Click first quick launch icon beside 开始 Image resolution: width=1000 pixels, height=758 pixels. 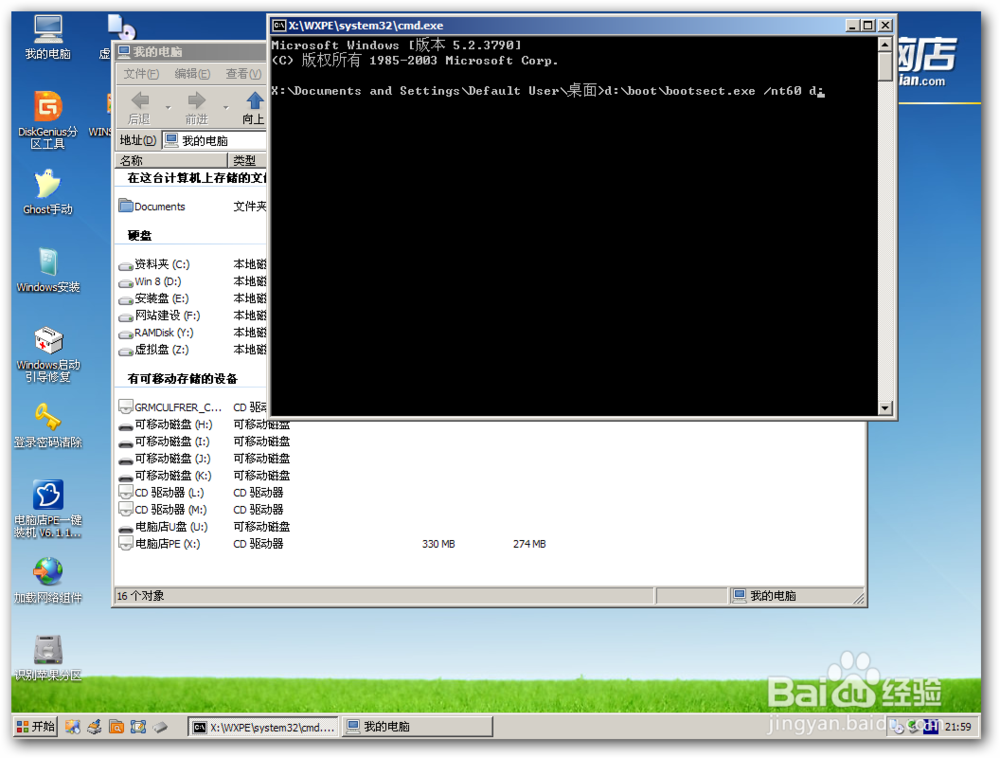click(73, 727)
